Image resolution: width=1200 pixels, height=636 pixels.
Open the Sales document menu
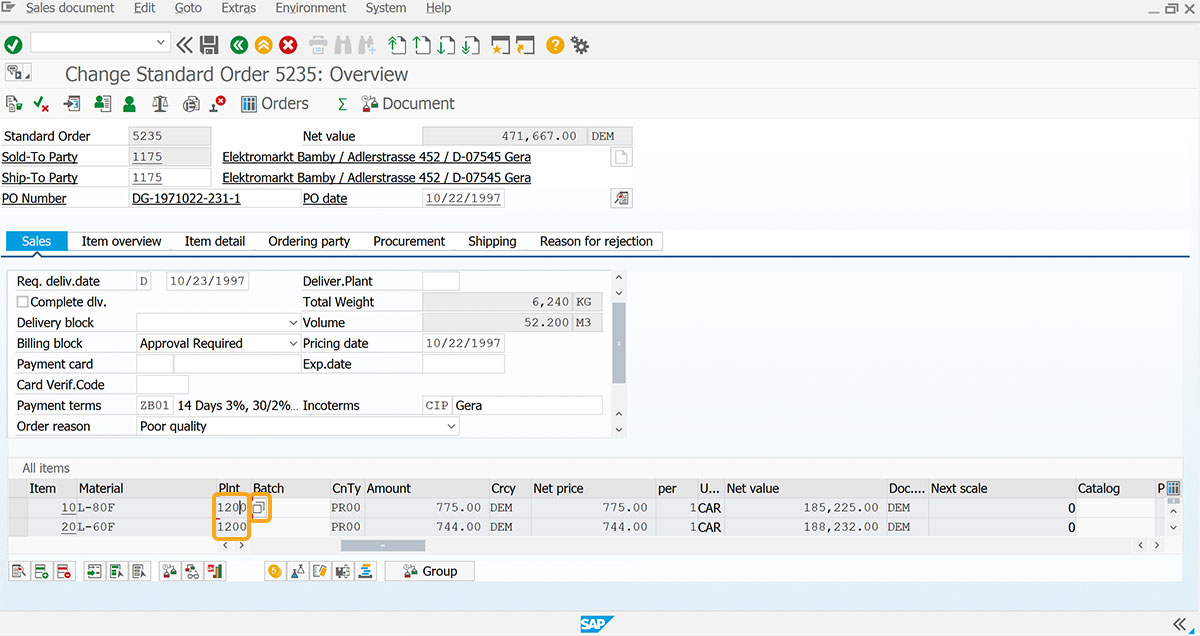(x=70, y=8)
